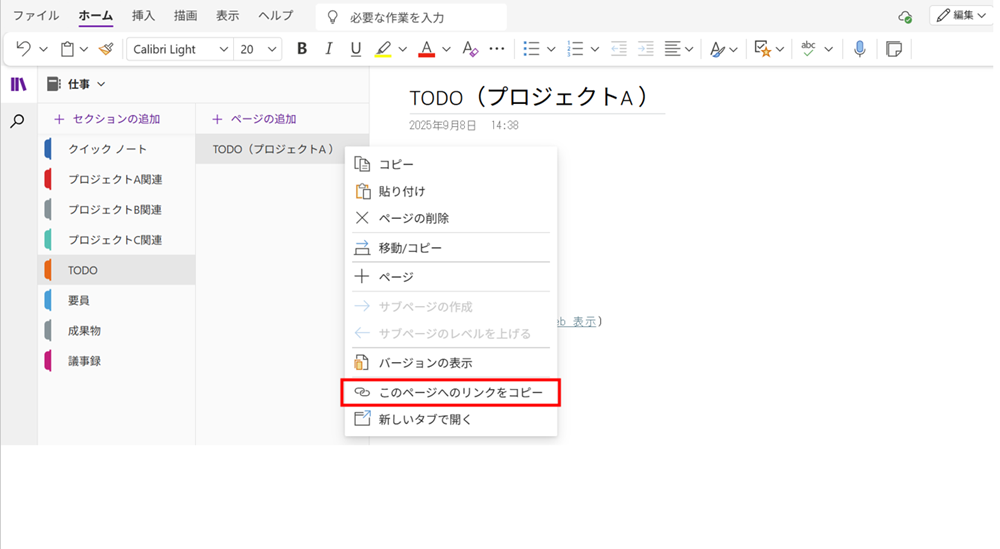Image resolution: width=1000 pixels, height=549 pixels.
Task: Expand the font color dropdown arrow
Action: pyautogui.click(x=446, y=49)
